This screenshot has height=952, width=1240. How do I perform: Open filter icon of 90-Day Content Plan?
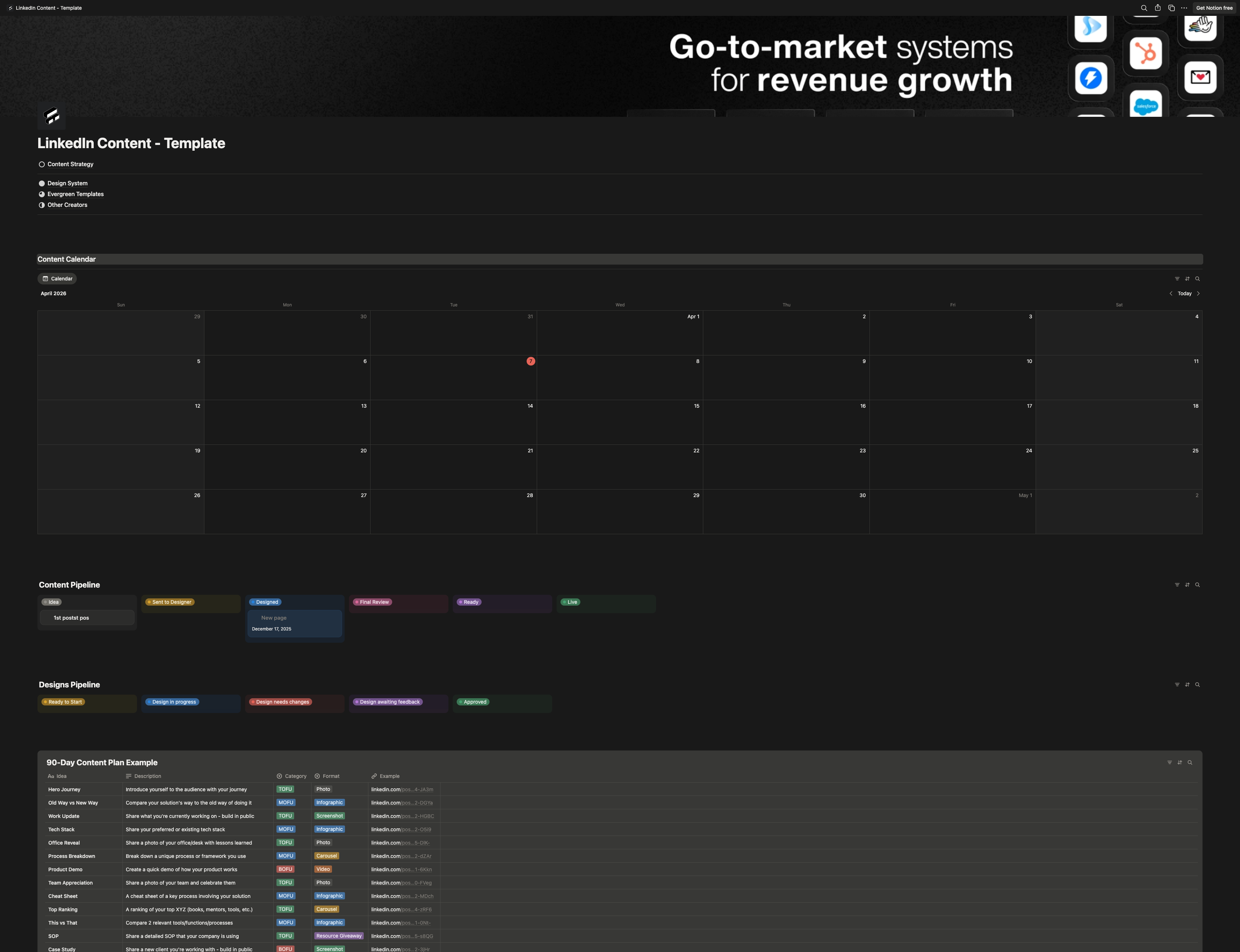(x=1170, y=763)
